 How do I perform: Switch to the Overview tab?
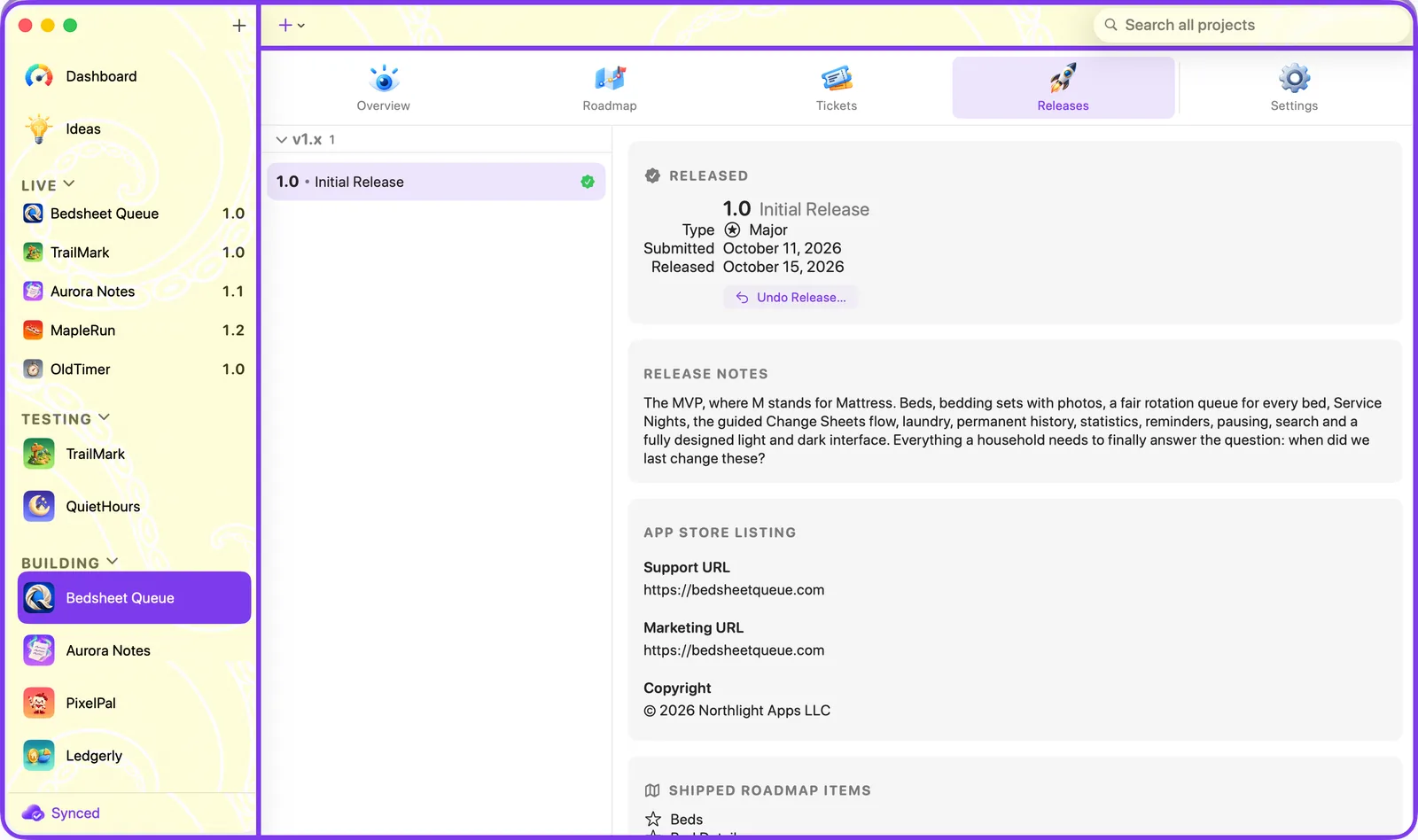point(384,88)
